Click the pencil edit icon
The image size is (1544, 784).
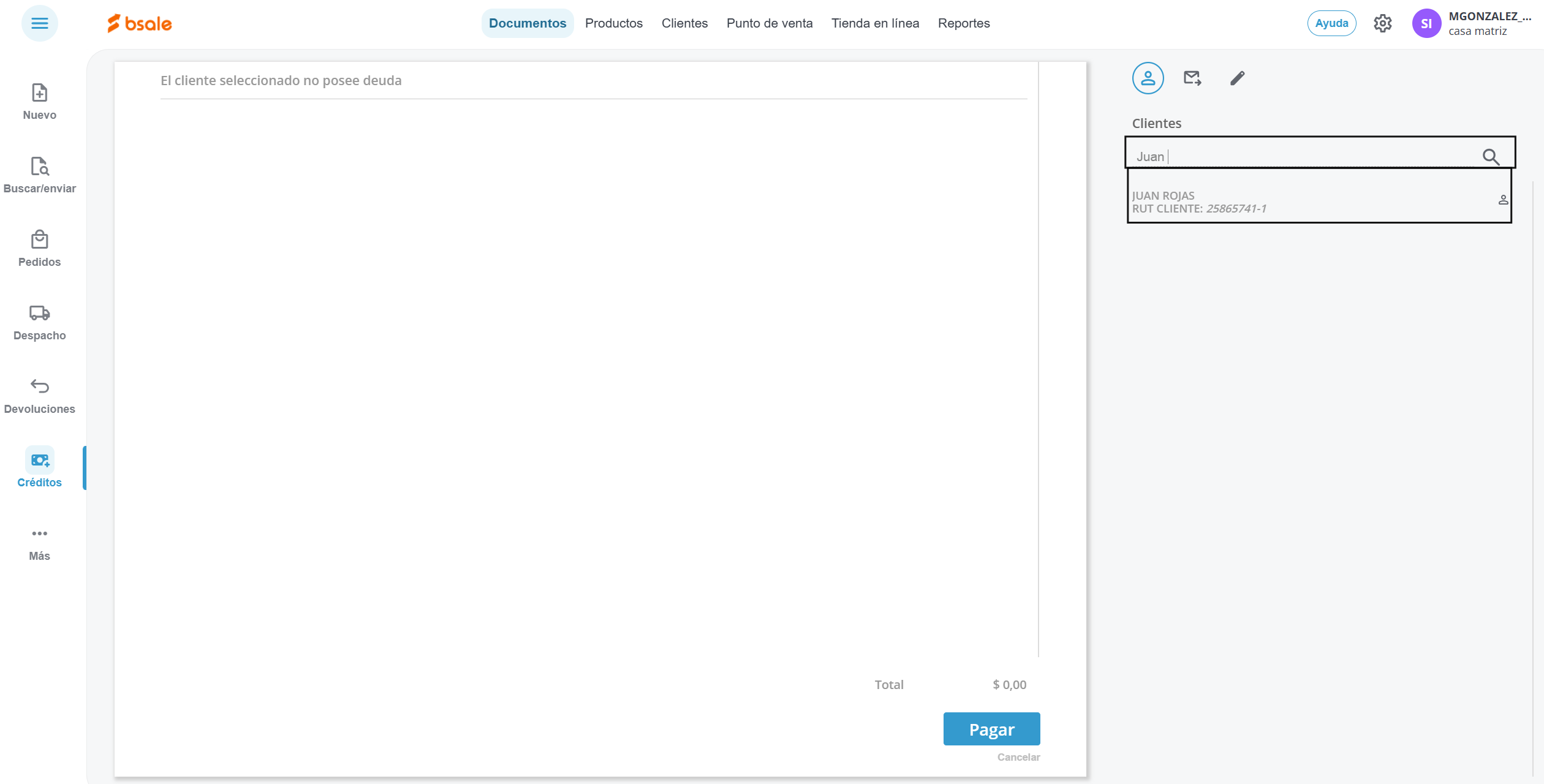pos(1237,78)
